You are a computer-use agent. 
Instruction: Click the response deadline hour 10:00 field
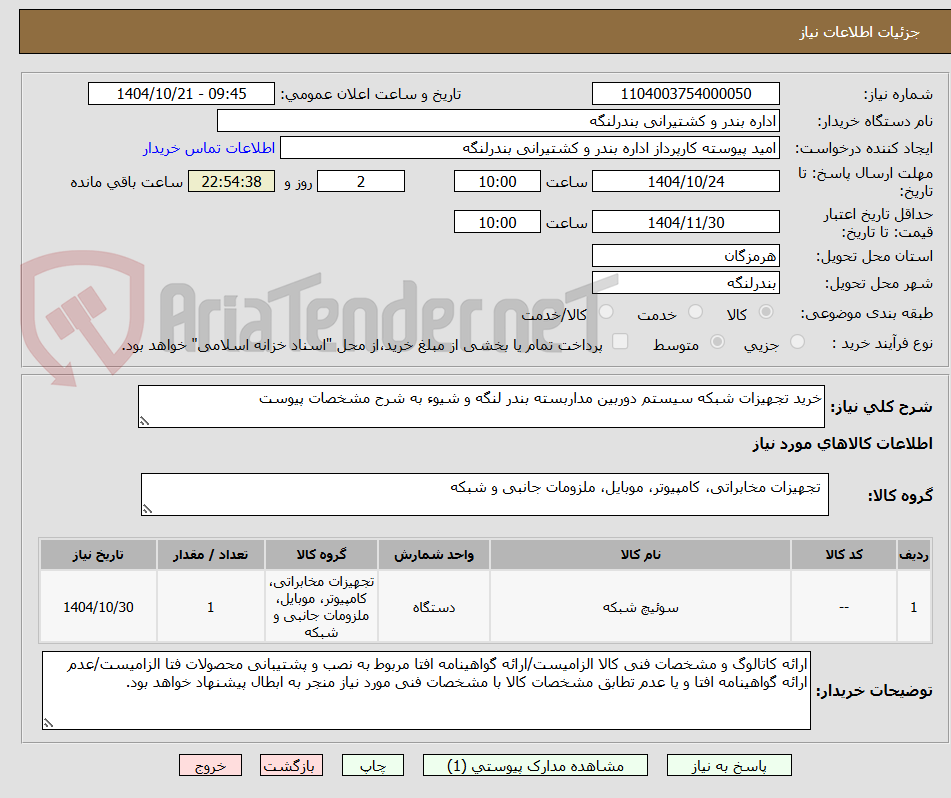tap(497, 181)
